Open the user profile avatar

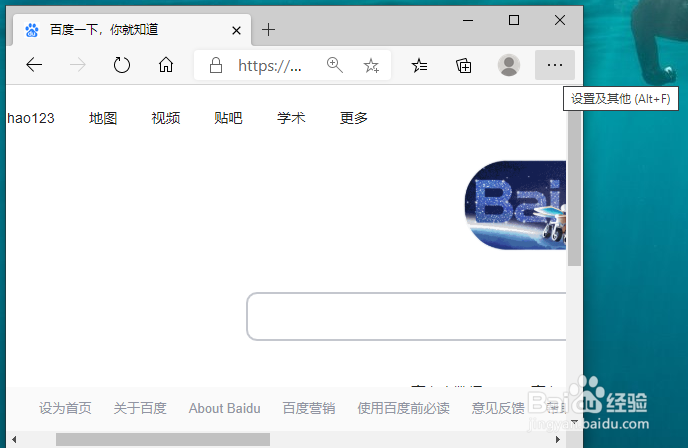click(509, 65)
